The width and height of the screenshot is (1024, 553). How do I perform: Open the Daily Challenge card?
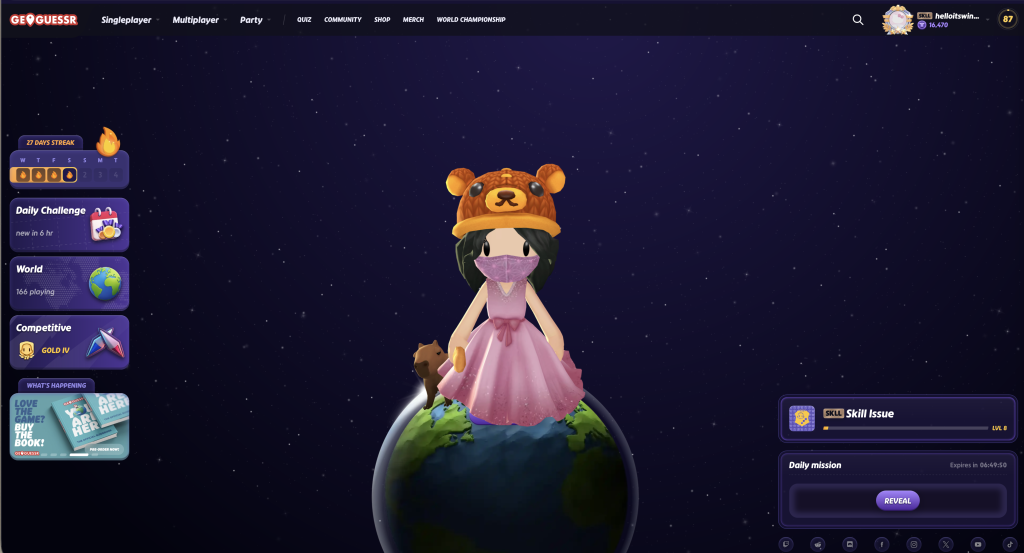69,225
